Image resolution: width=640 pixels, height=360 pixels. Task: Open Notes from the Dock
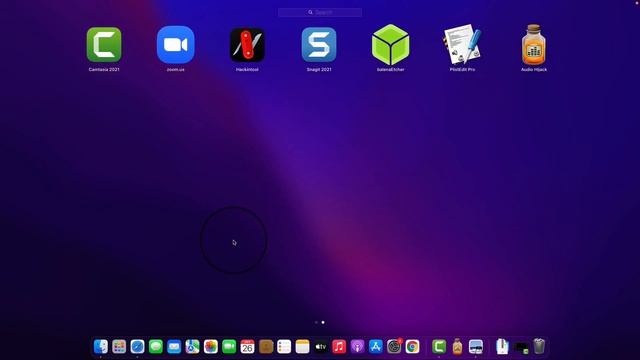[x=302, y=347]
